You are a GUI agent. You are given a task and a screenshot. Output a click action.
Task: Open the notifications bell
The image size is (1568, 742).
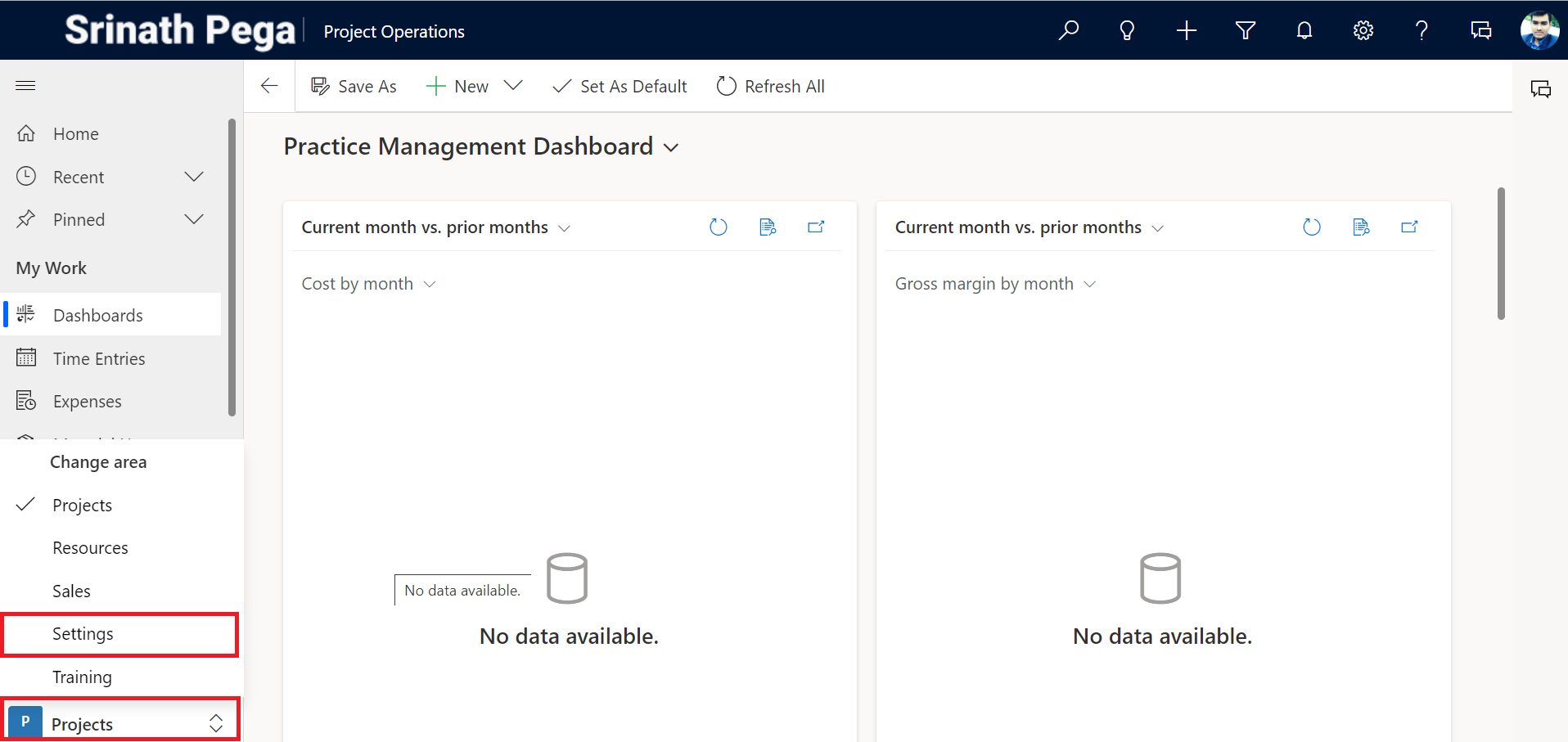pyautogui.click(x=1304, y=31)
